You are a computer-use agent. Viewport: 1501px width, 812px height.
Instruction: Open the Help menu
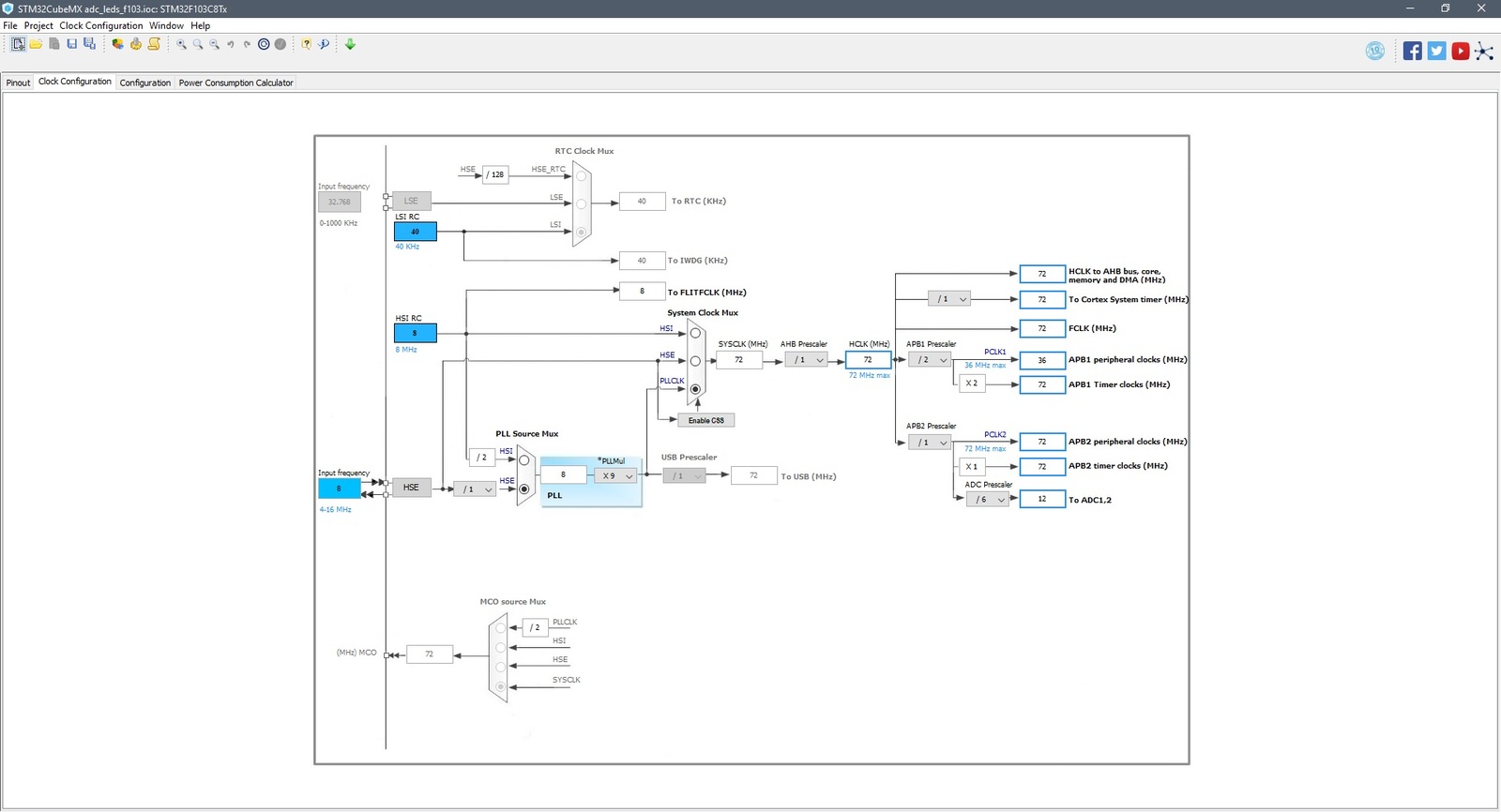pos(201,25)
